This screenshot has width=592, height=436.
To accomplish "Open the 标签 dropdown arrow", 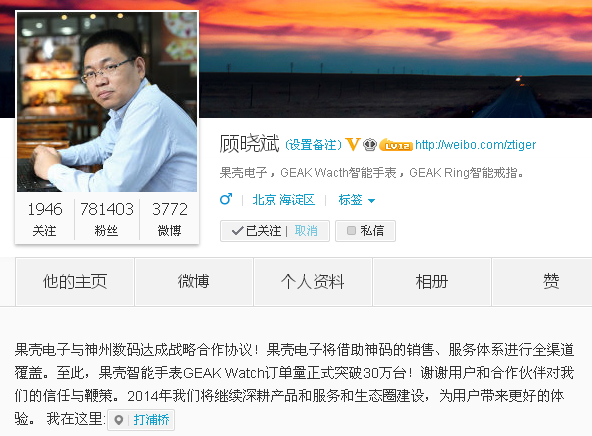I will (372, 201).
